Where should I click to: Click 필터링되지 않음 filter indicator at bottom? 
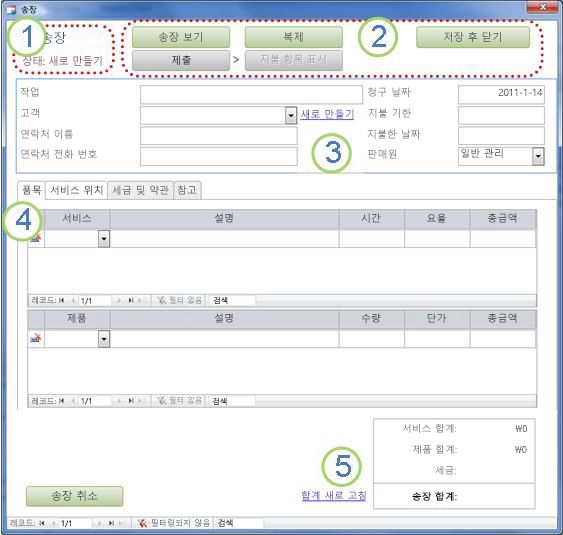pyautogui.click(x=174, y=523)
